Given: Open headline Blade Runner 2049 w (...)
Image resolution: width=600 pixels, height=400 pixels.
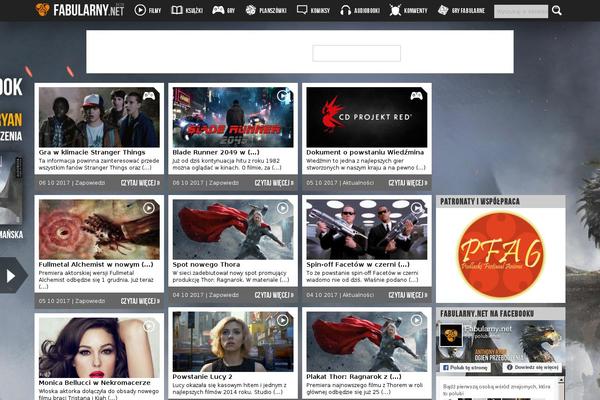Looking at the screenshot, I should click(x=216, y=152).
